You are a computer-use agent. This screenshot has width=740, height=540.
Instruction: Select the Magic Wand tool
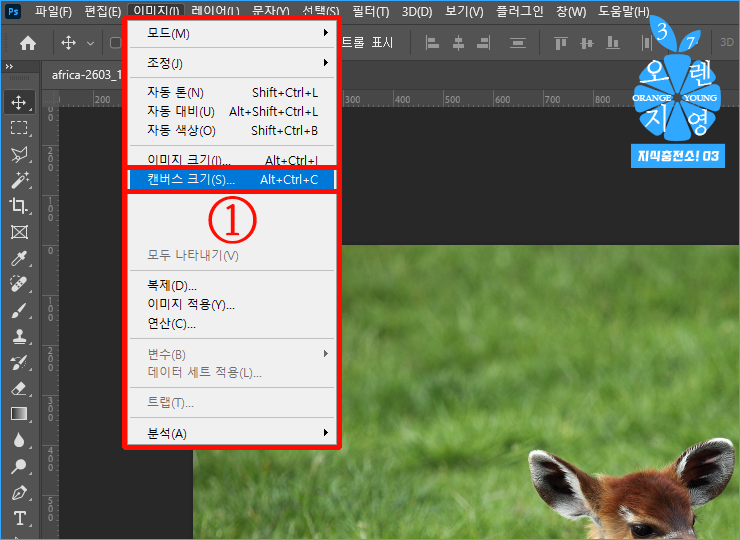[19, 180]
